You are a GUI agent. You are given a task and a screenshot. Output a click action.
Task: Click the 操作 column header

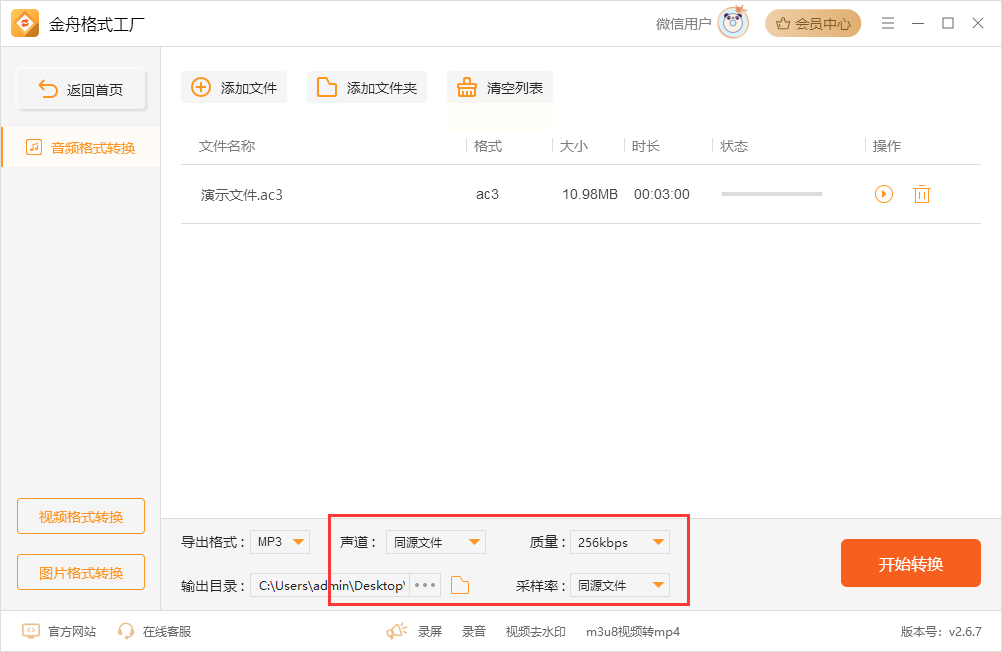click(887, 146)
